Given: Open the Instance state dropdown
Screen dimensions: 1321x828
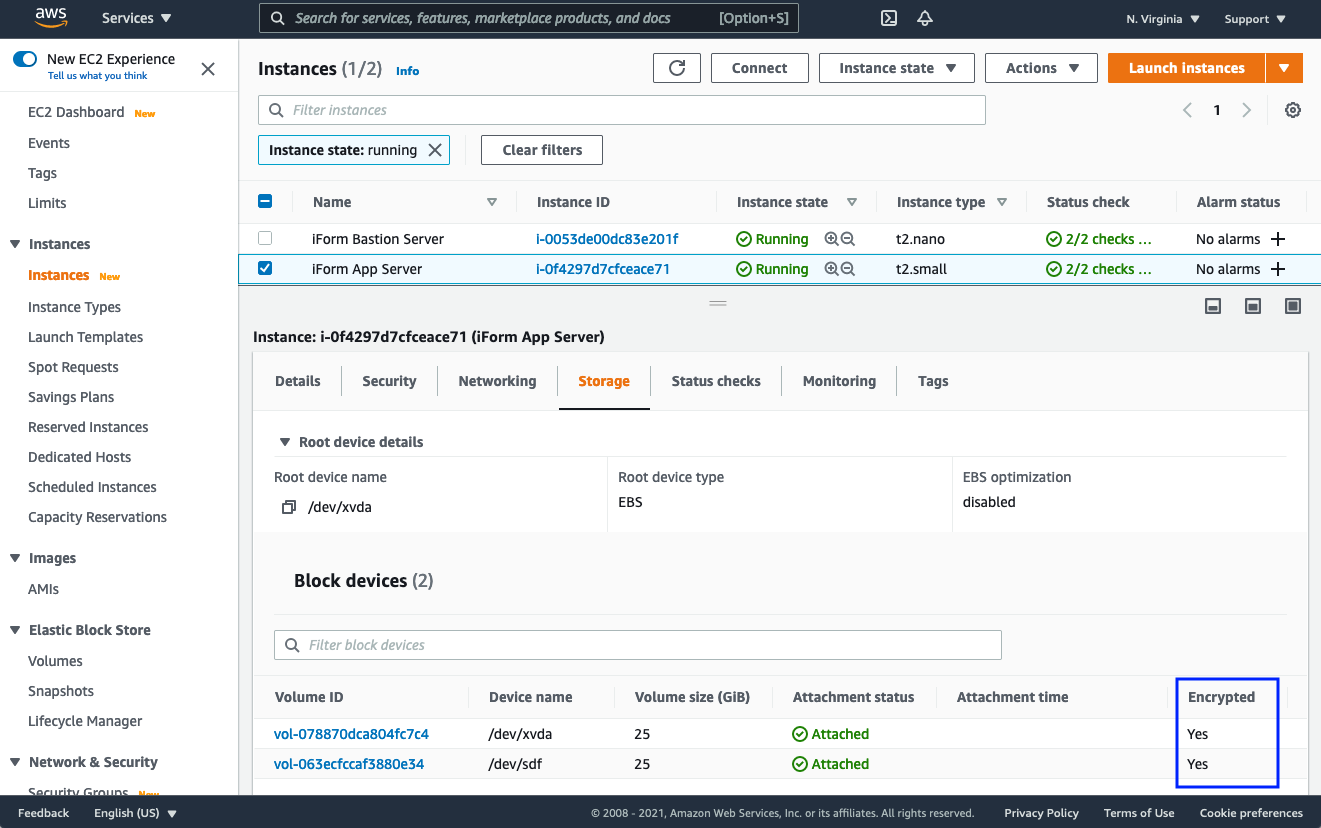Looking at the screenshot, I should pyautogui.click(x=898, y=68).
